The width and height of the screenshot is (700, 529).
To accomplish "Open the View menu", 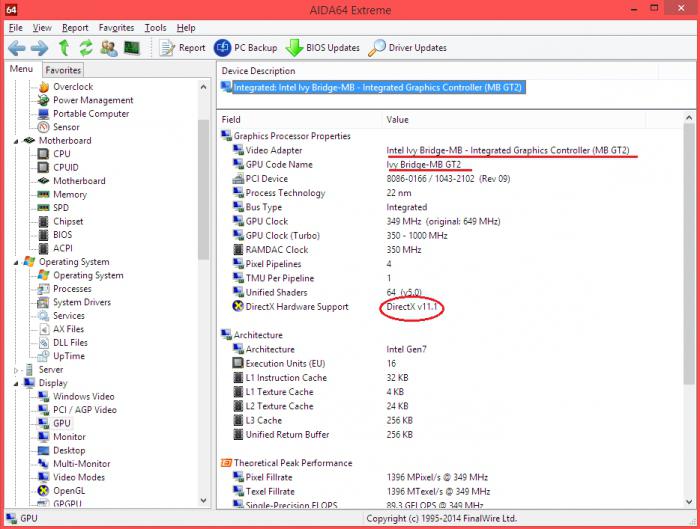I will (x=42, y=28).
